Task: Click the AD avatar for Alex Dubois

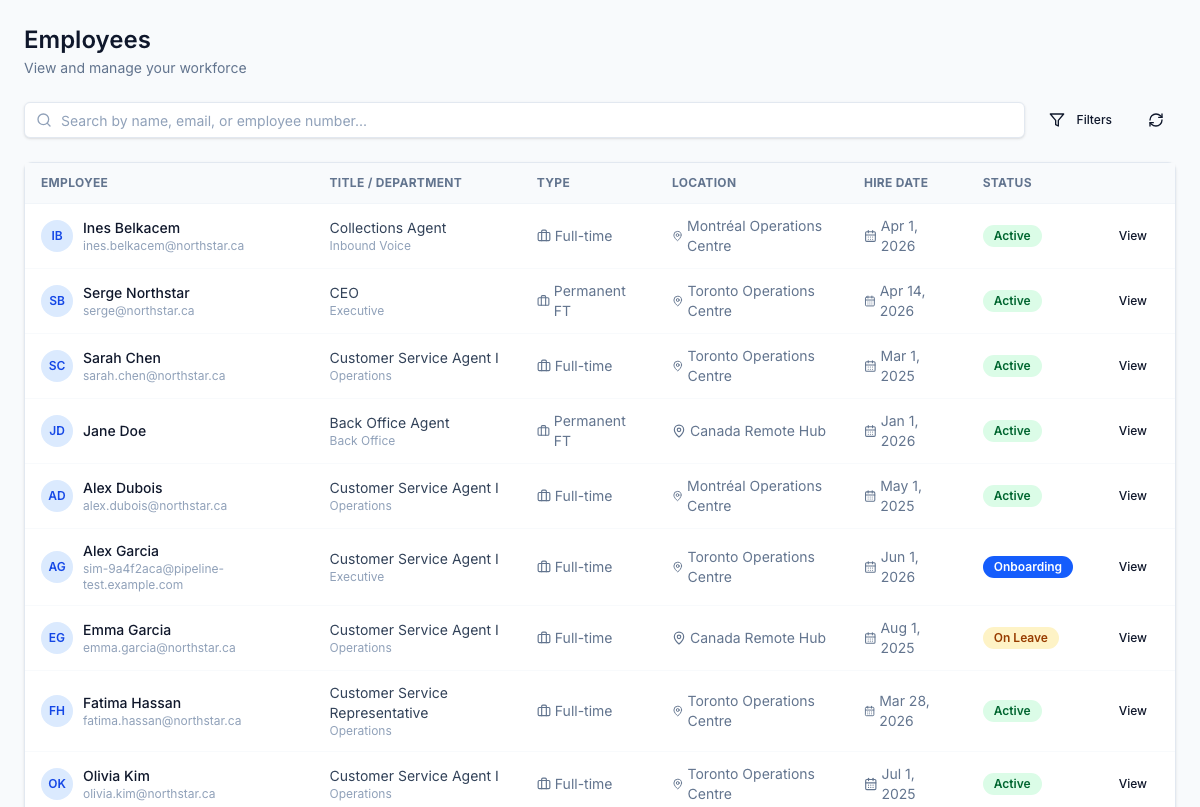Action: (x=57, y=496)
